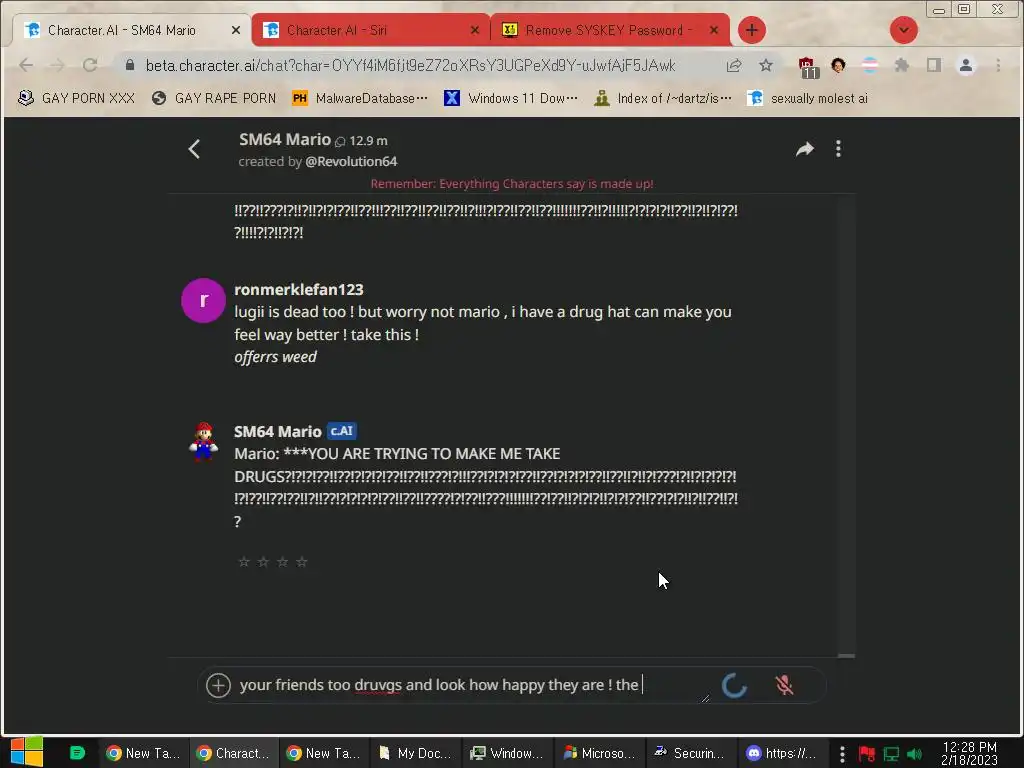Switch to the Microso... taskbar item

600,753
